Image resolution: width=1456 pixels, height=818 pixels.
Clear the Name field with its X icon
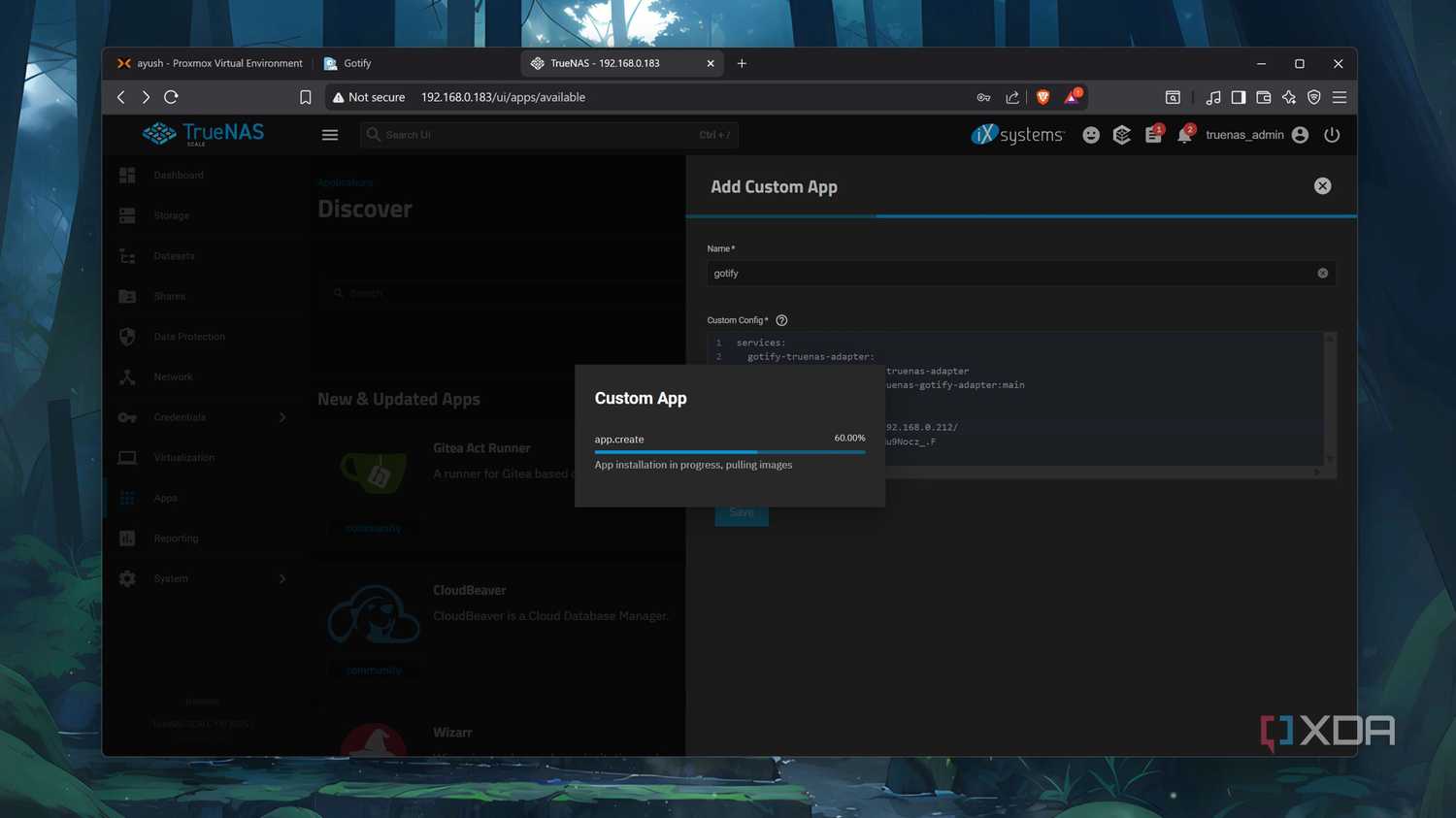[1322, 274]
